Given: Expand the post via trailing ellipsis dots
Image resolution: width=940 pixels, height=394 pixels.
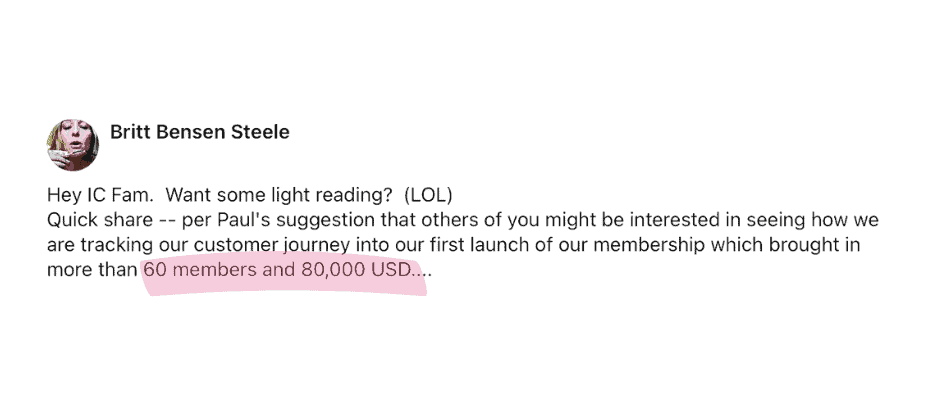Looking at the screenshot, I should point(423,270).
